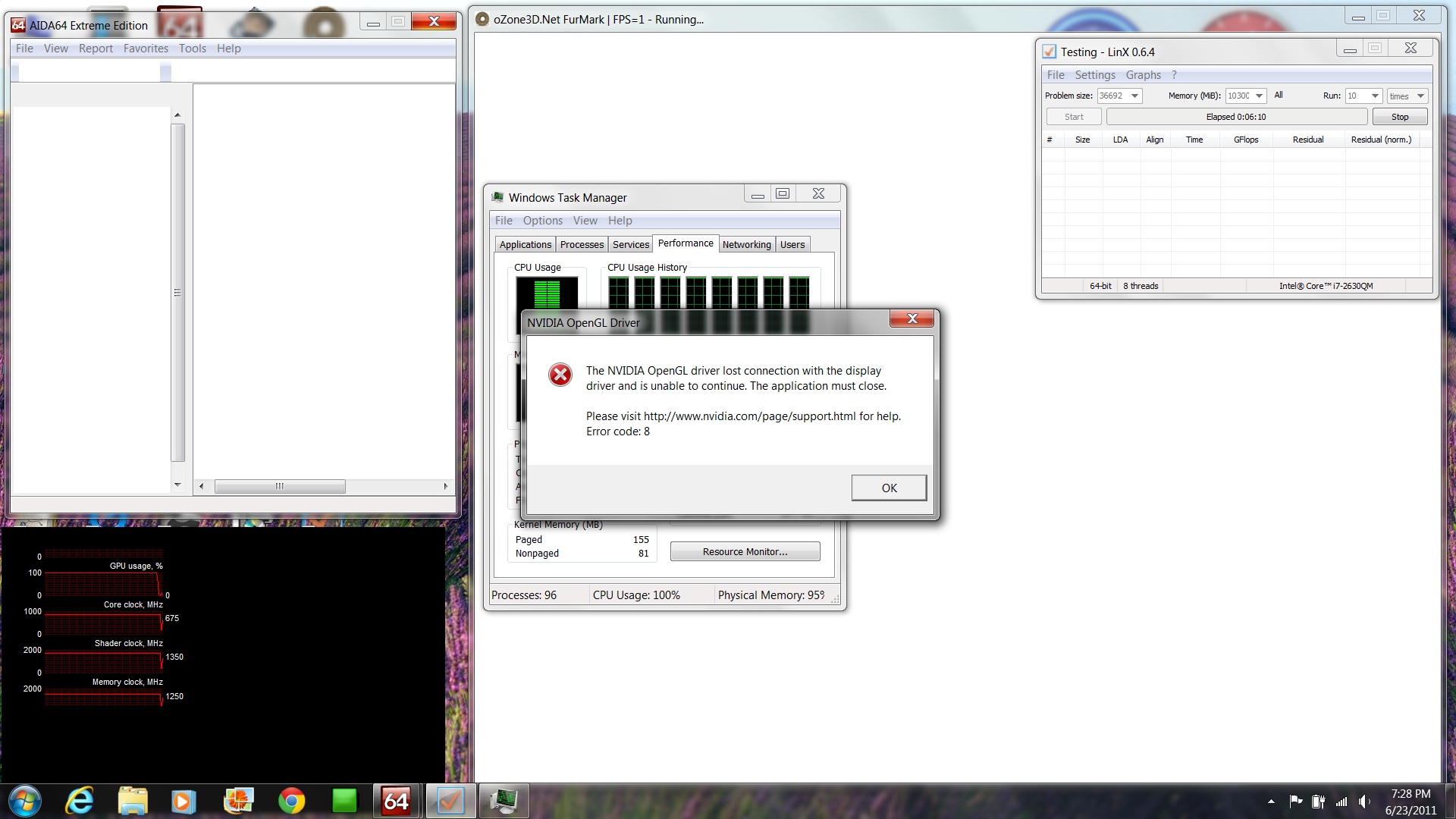Open the ? help menu in LinX
The width and height of the screenshot is (1456, 819).
click(x=1174, y=74)
